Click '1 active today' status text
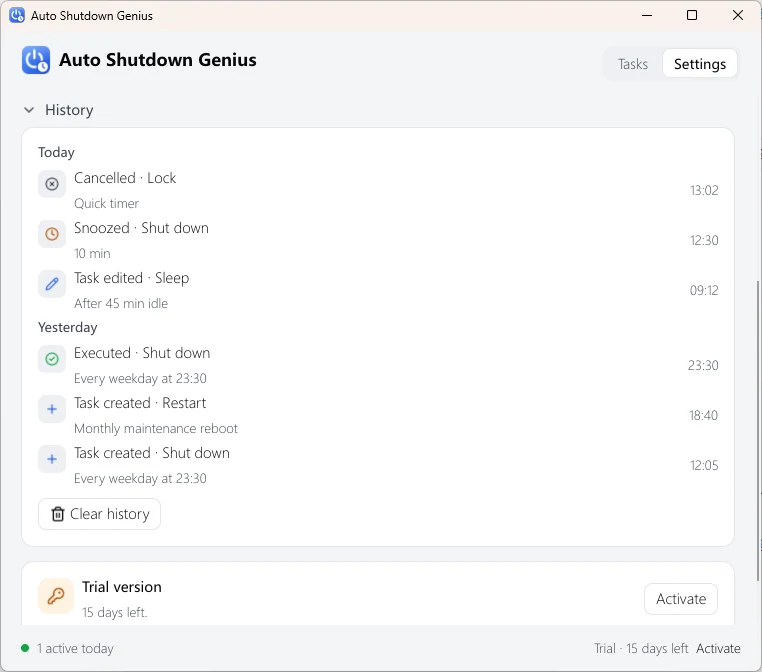The width and height of the screenshot is (762, 672). click(x=75, y=649)
